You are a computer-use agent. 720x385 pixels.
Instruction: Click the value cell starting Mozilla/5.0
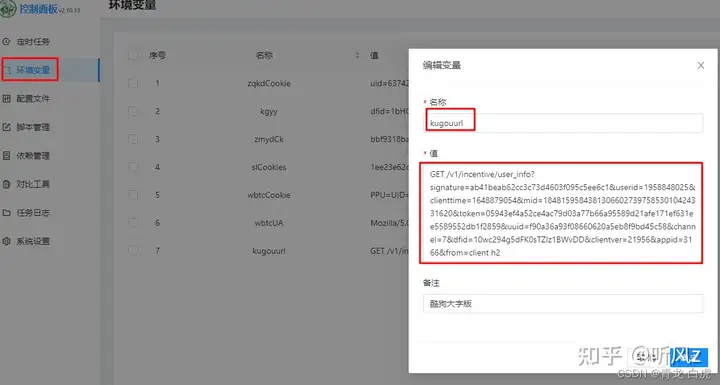[389, 223]
